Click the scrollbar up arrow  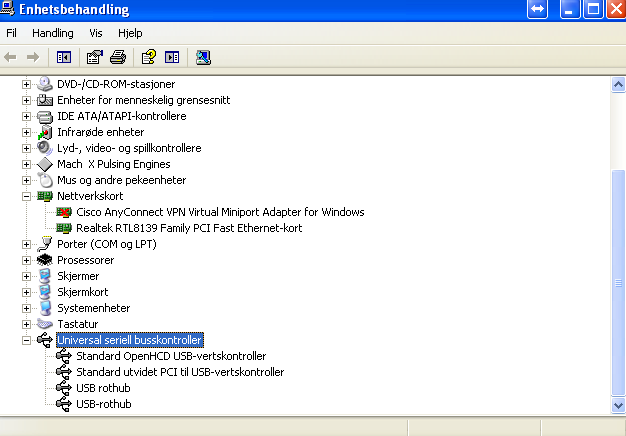click(618, 84)
